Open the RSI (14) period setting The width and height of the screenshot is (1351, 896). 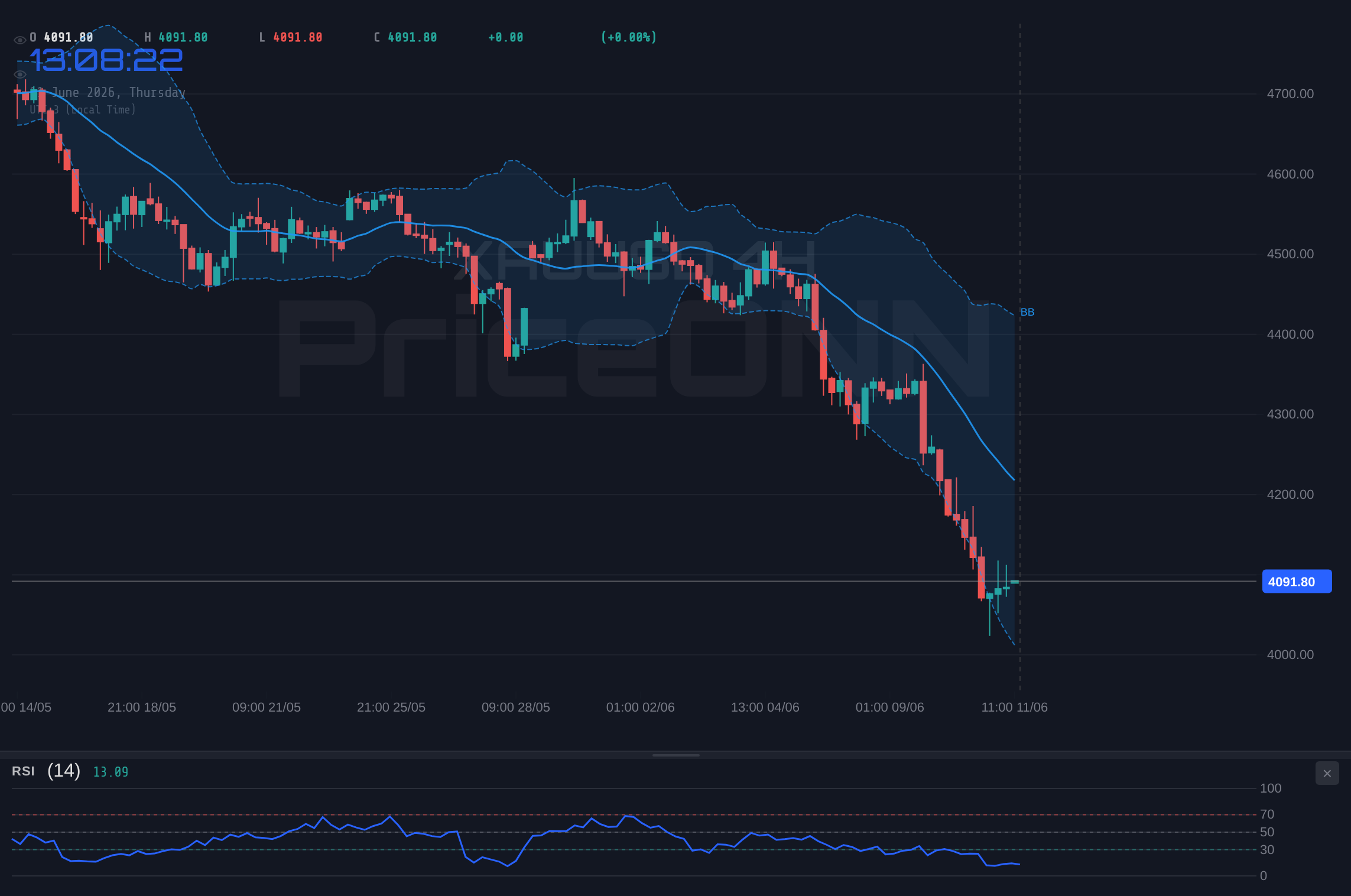[64, 771]
